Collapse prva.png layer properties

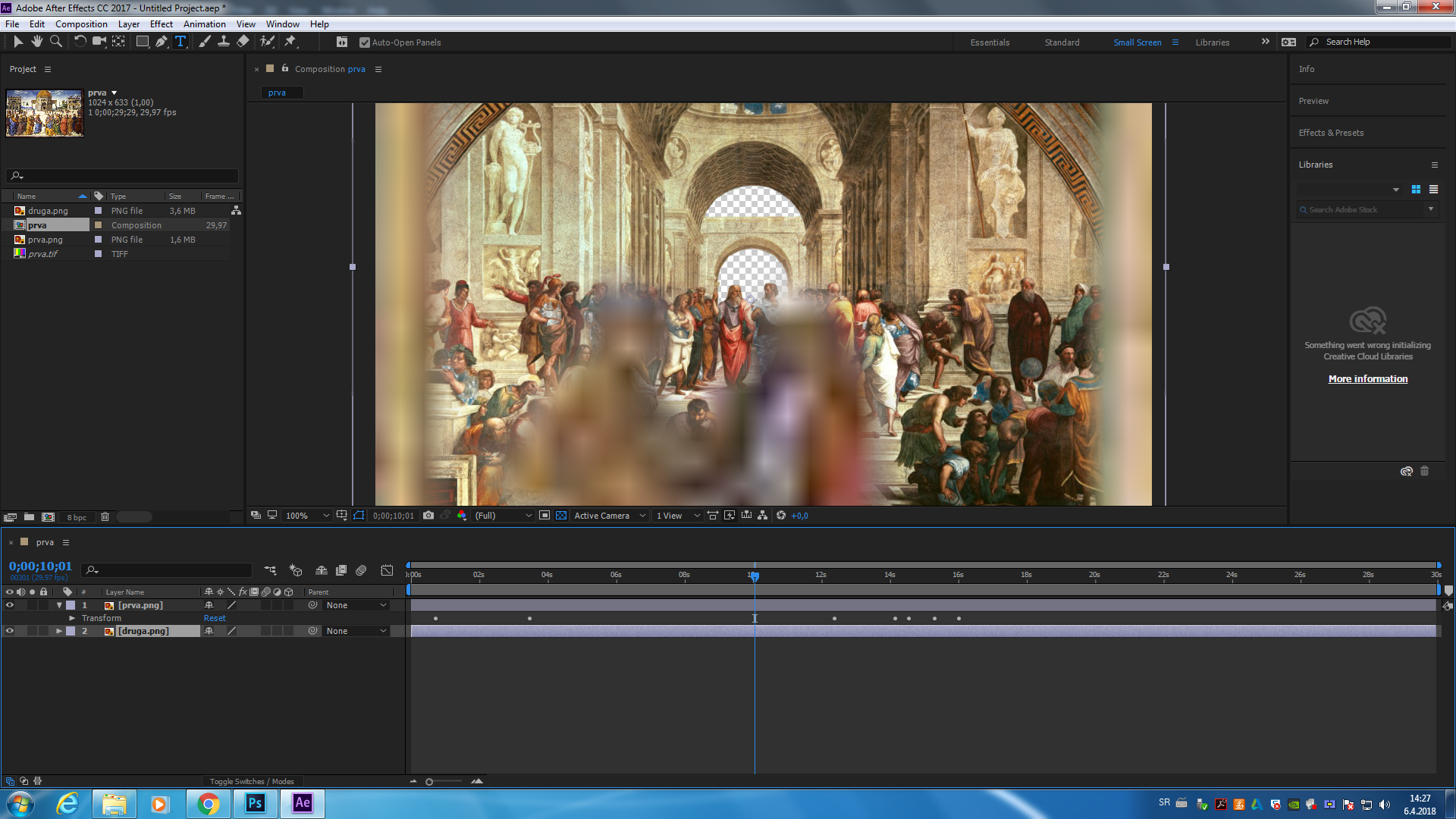(x=59, y=605)
